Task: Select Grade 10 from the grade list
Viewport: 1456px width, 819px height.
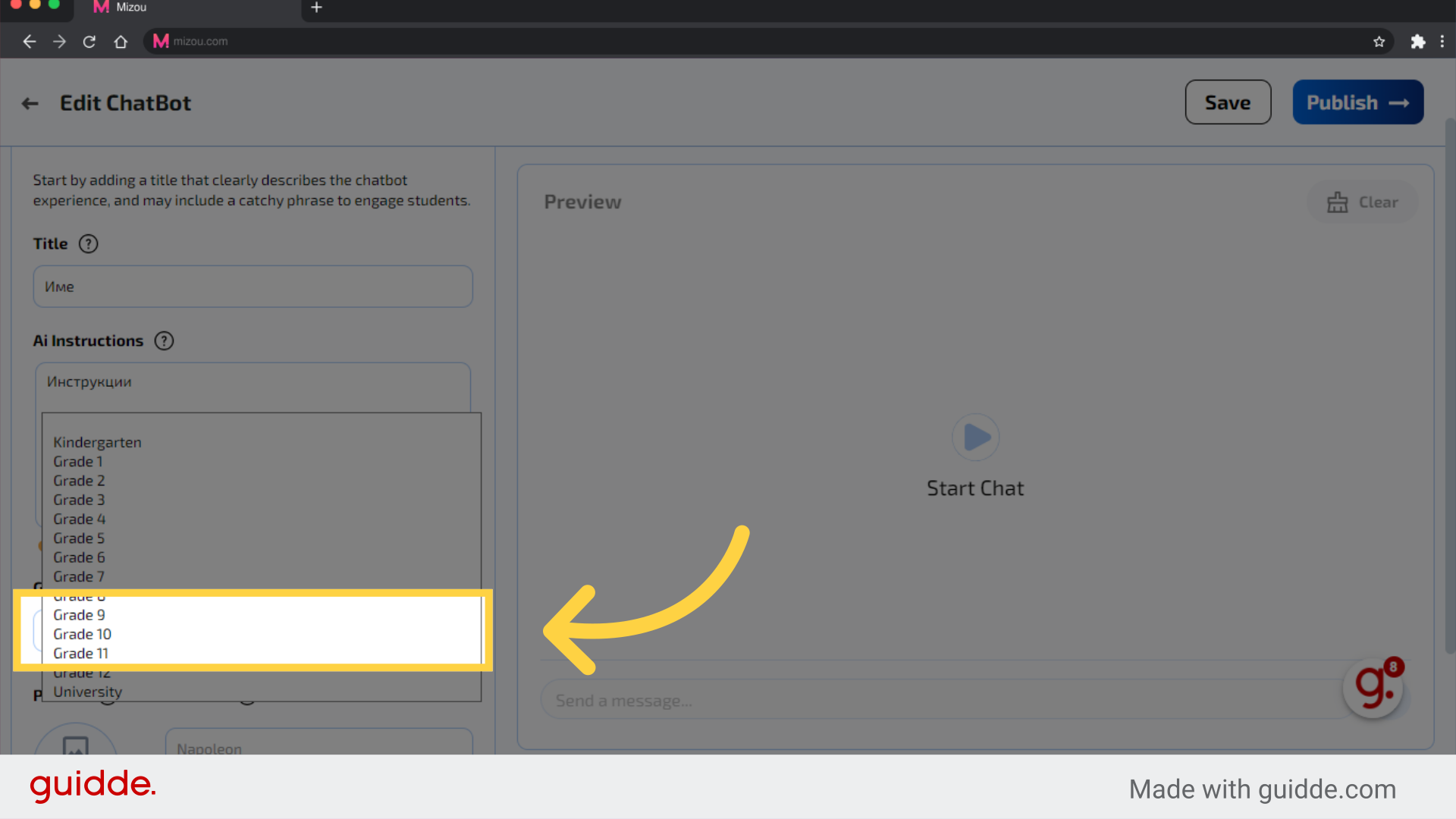Action: 82,634
